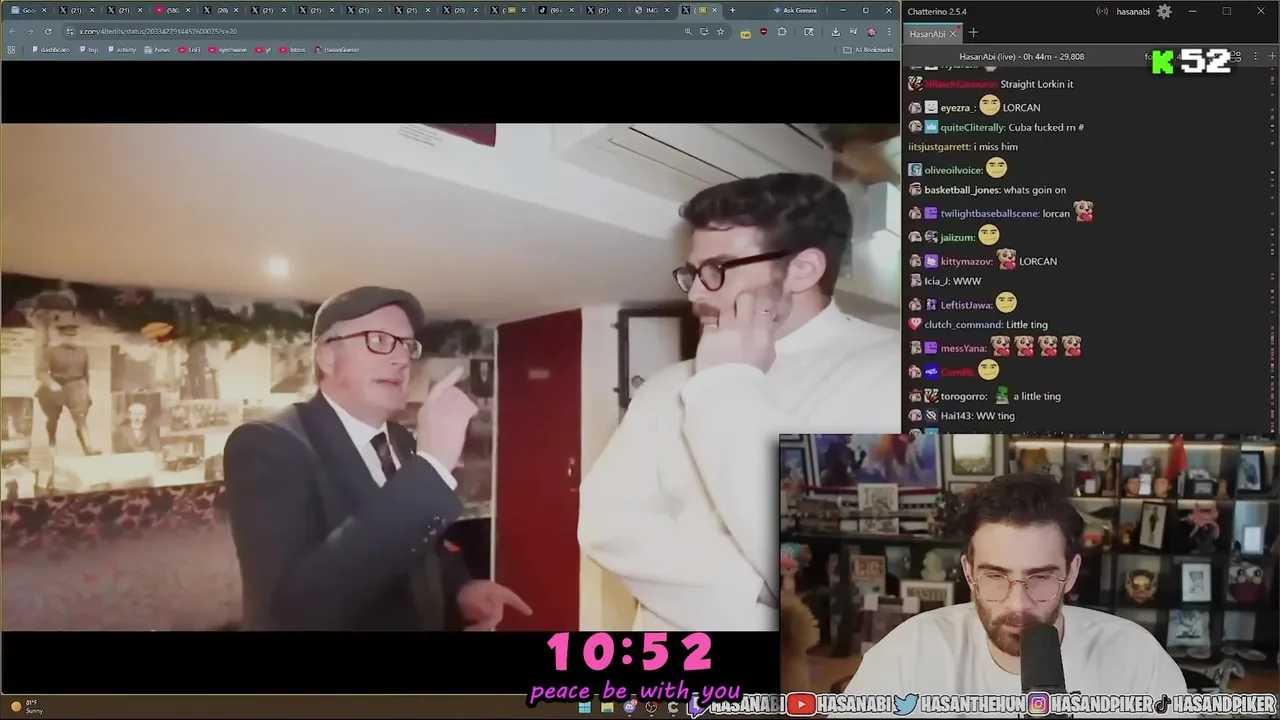Click the browser address bar URL
This screenshot has height=720, width=1280.
click(158, 31)
